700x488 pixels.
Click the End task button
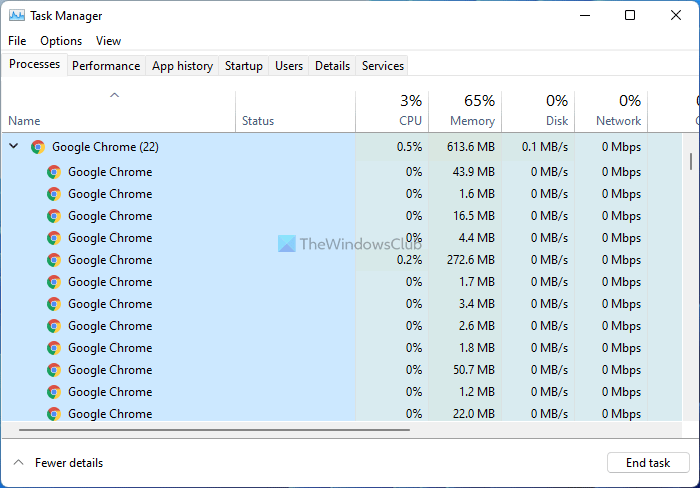(648, 463)
